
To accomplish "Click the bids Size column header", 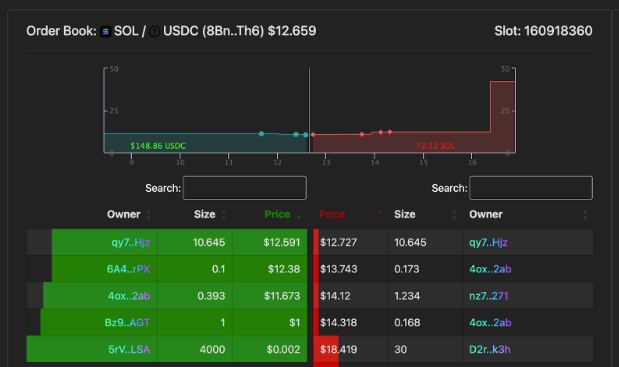I will point(204,215).
